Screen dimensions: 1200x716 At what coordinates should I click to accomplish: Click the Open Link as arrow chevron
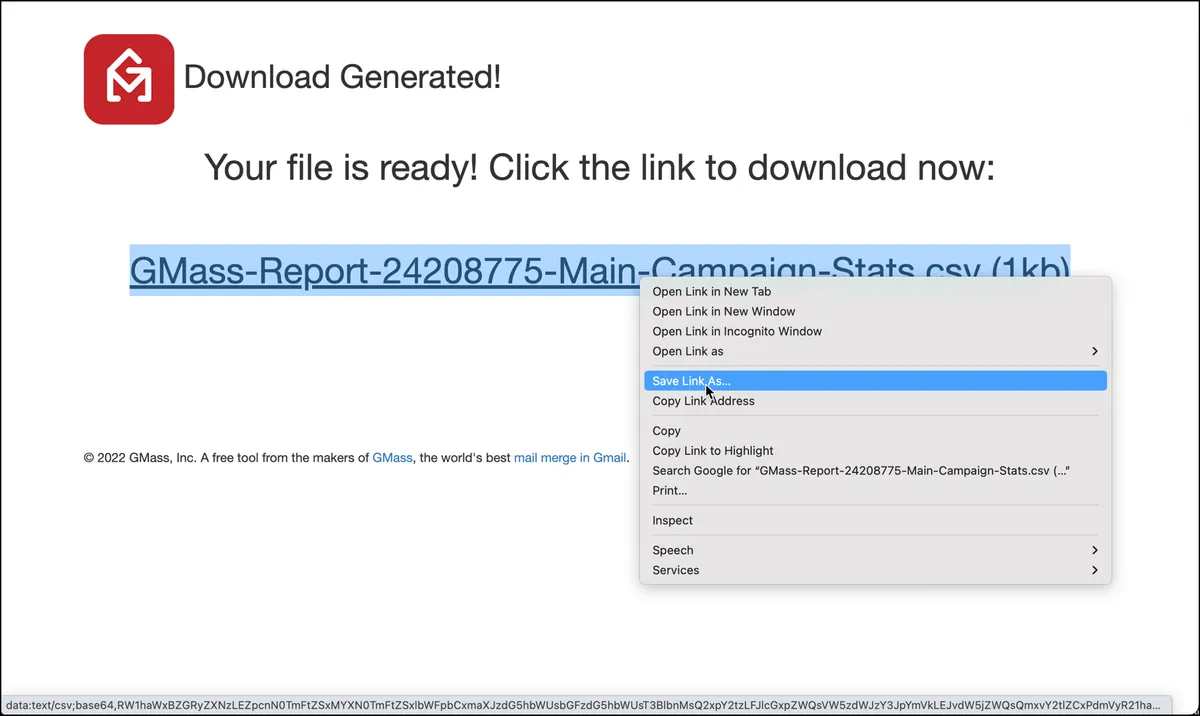coord(1095,351)
